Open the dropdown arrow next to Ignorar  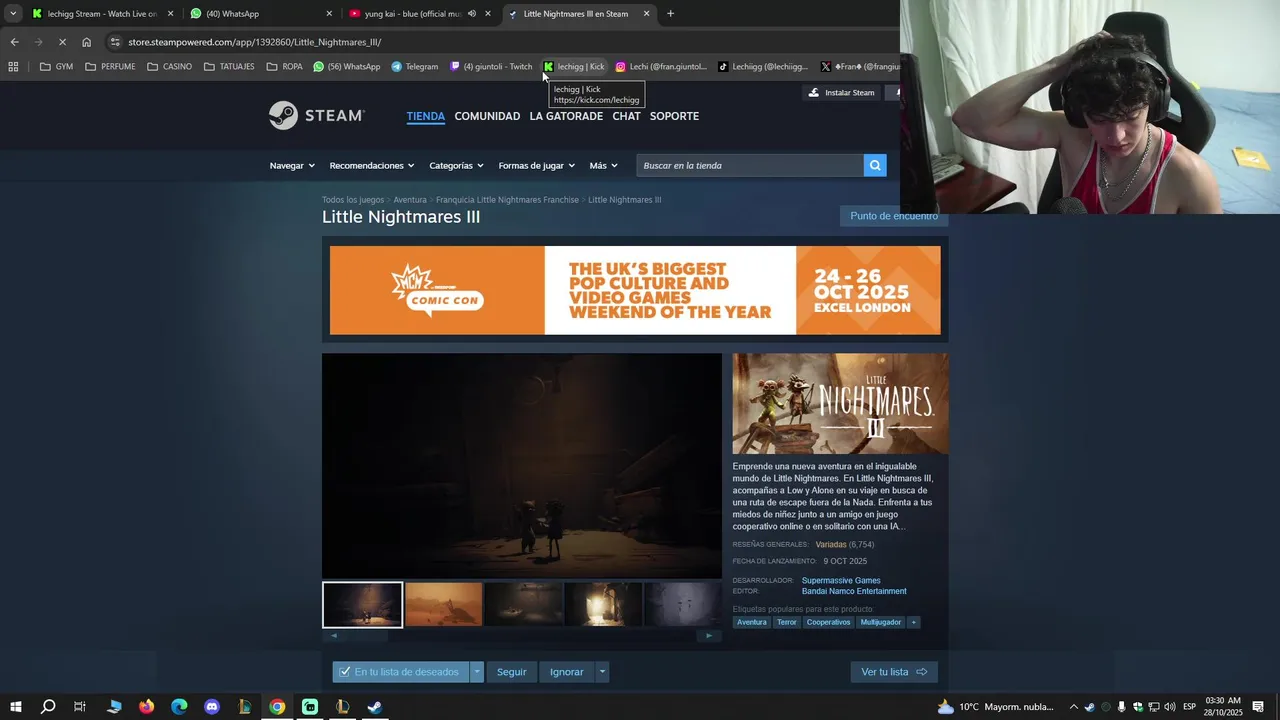602,672
